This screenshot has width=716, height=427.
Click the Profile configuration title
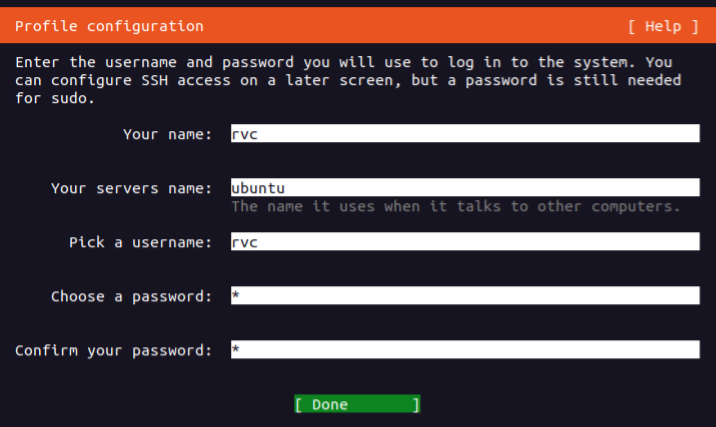click(x=109, y=26)
